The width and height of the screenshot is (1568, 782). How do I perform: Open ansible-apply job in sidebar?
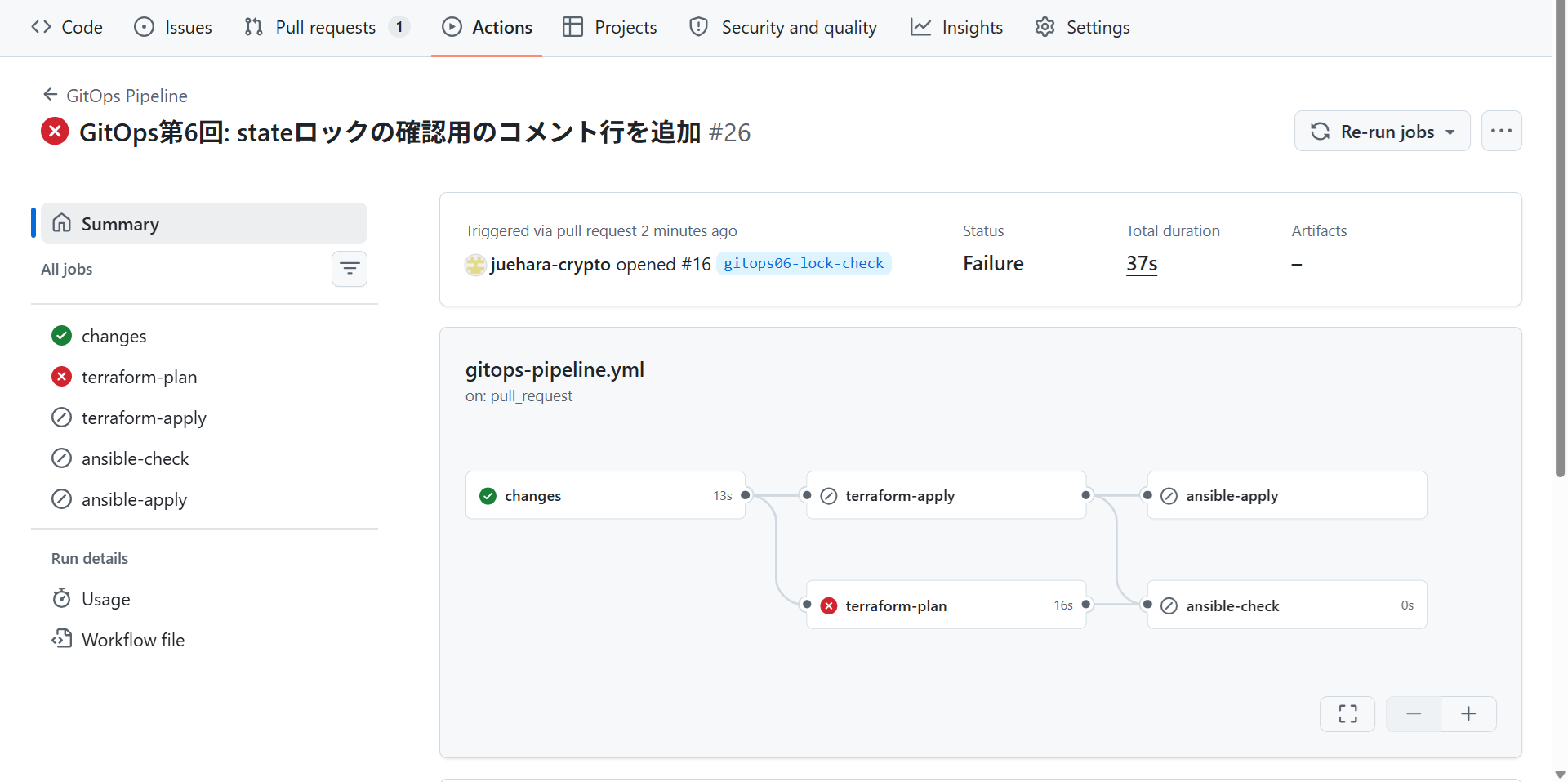204,499
